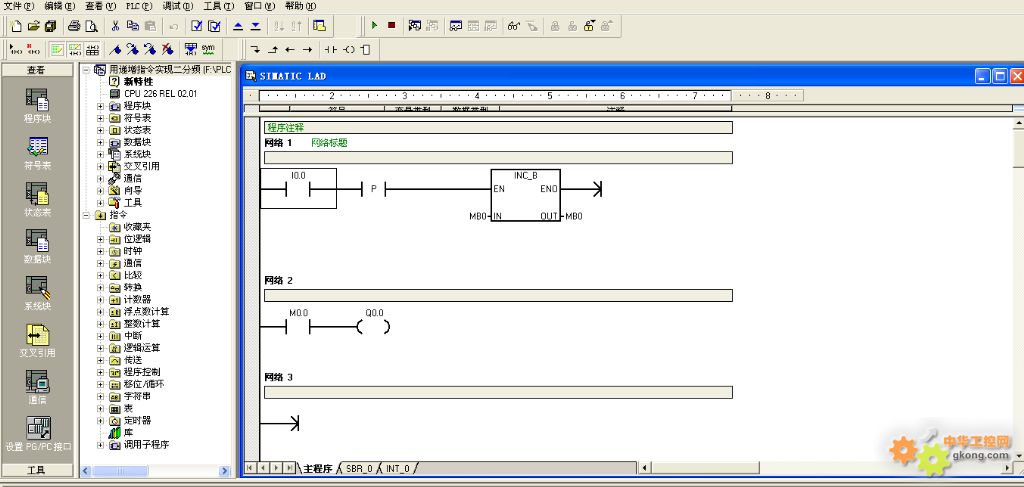Expand the 状态表 tree node
1024x487 pixels.
pyautogui.click(x=101, y=130)
